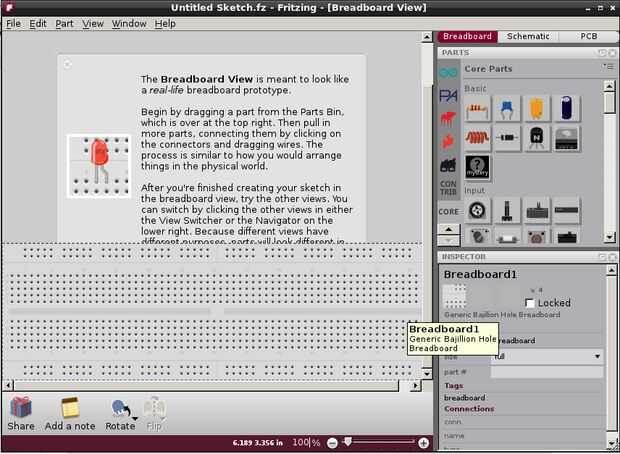Click the canvas scroll left arrow
This screenshot has width=620, height=454.
point(8,385)
